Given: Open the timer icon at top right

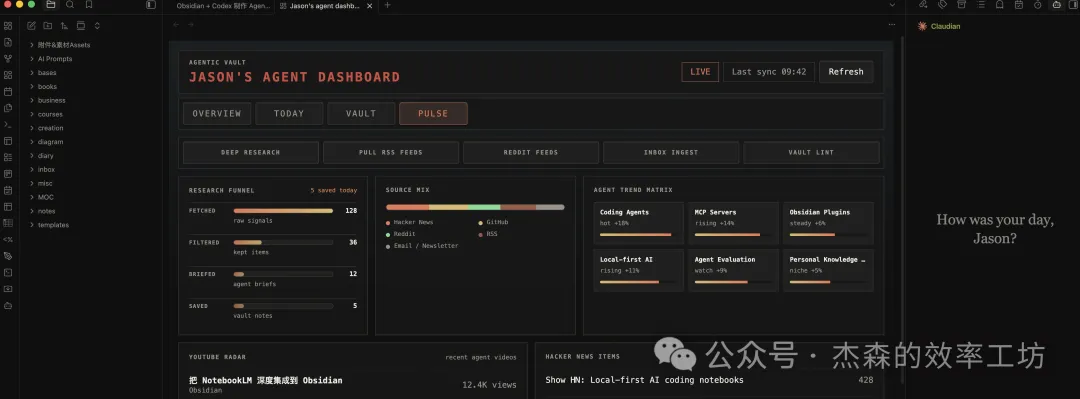Looking at the screenshot, I should coord(1038,5).
